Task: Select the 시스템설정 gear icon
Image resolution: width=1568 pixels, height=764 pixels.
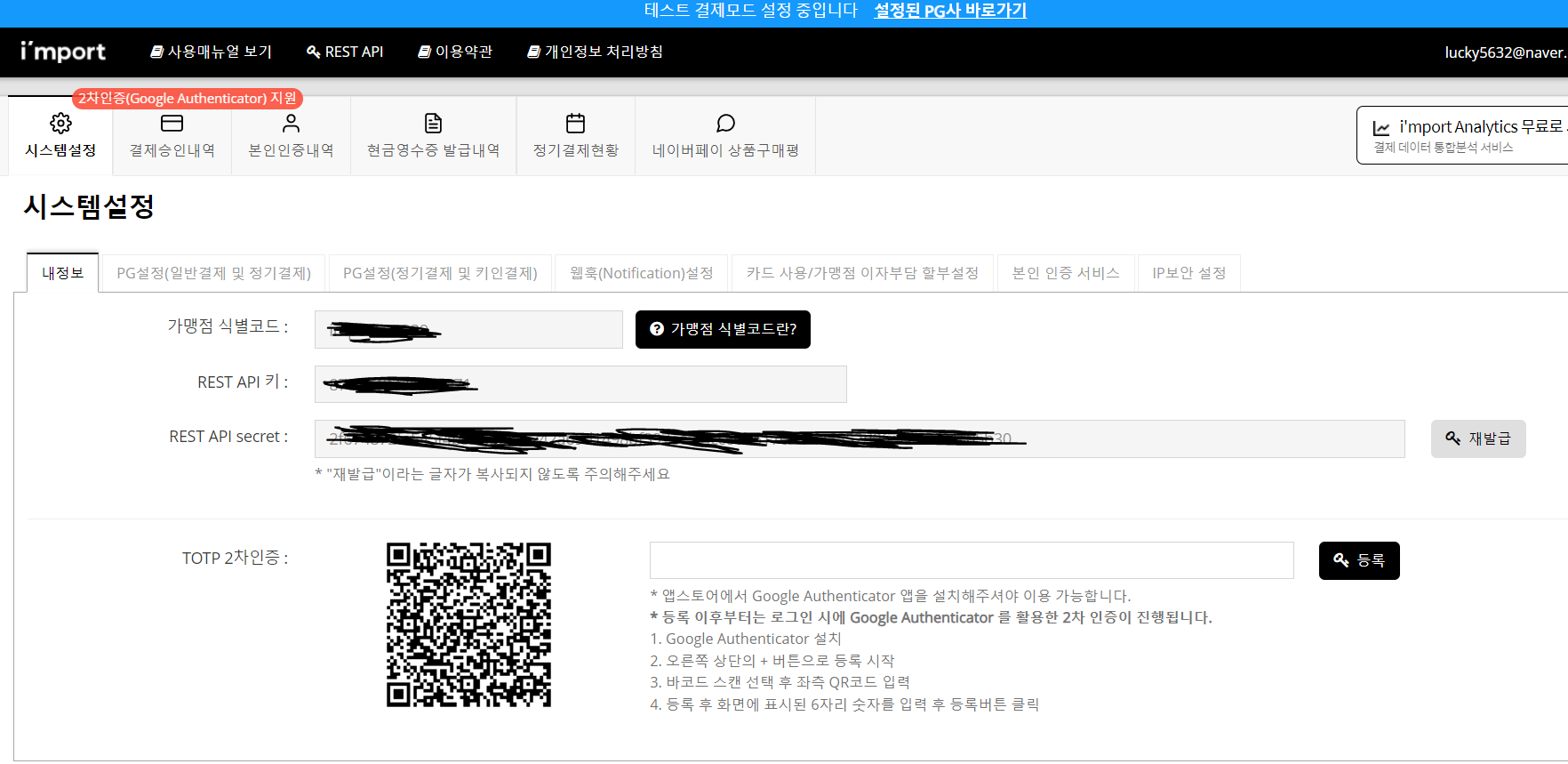Action: (60, 123)
